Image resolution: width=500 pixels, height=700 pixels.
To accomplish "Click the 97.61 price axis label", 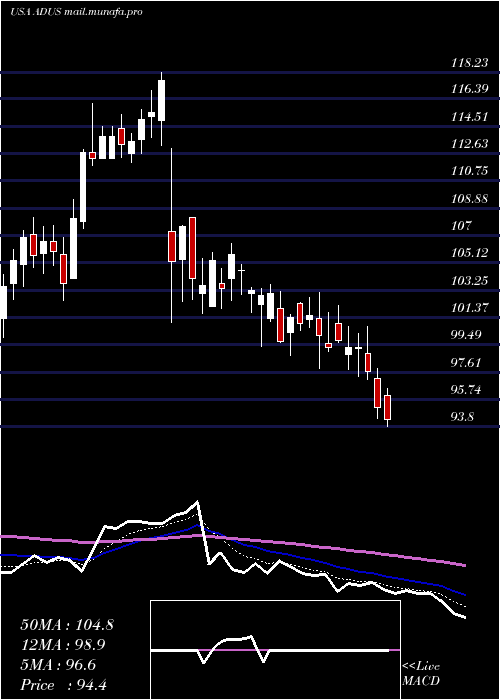I will (x=467, y=363).
